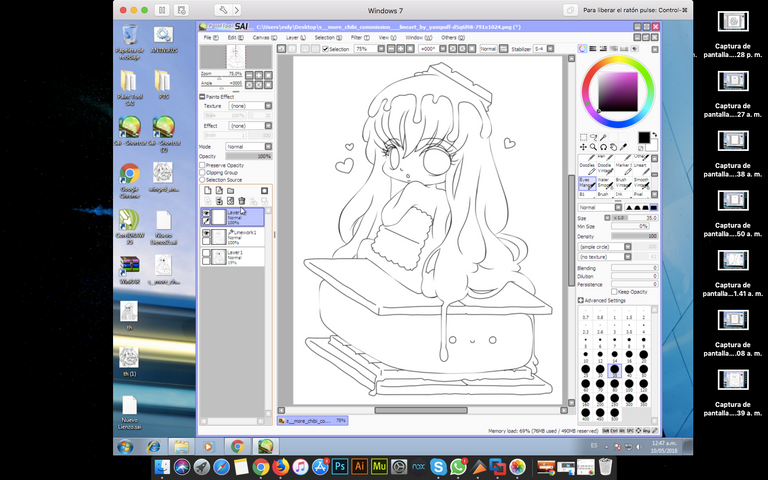768x480 pixels.
Task: Open Photoshop from the macOS dock
Action: pyautogui.click(x=339, y=467)
